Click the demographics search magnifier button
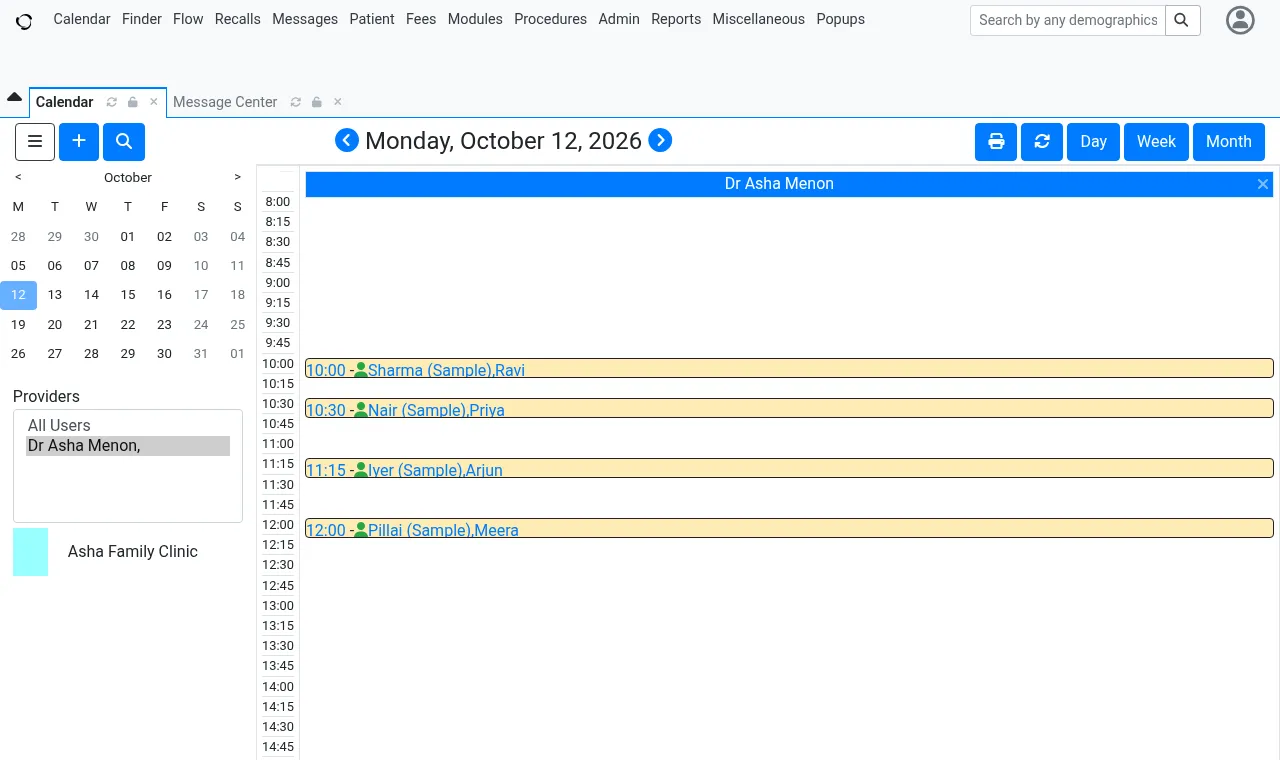This screenshot has width=1280, height=760. pyautogui.click(x=1182, y=20)
